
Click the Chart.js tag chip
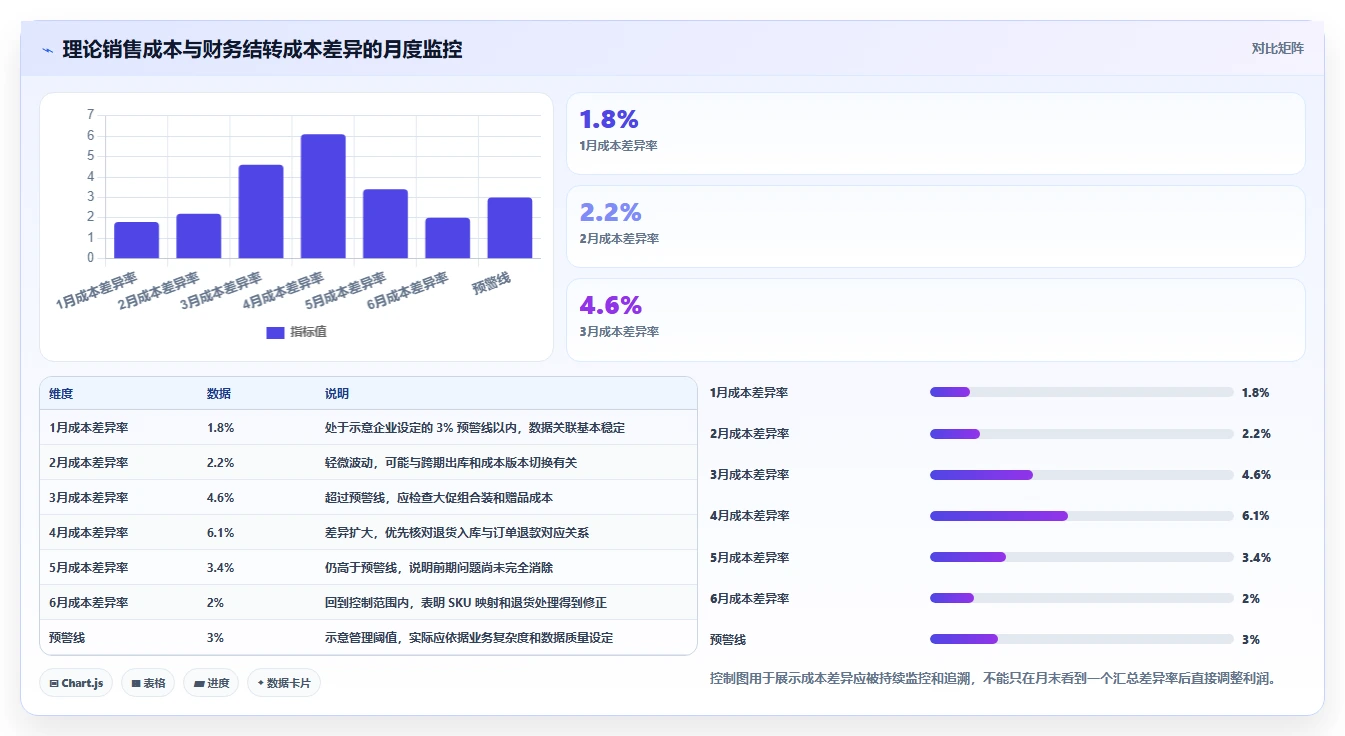click(x=77, y=683)
